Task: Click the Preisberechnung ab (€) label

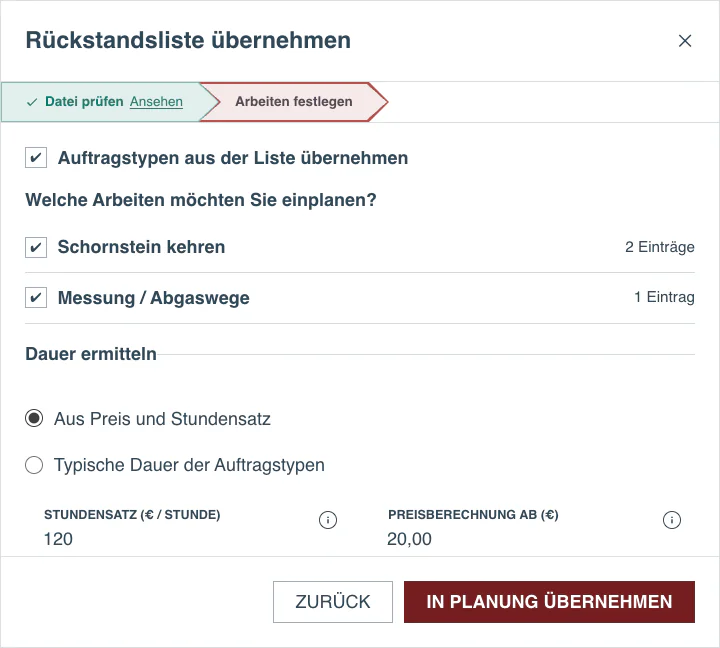Action: (x=473, y=515)
